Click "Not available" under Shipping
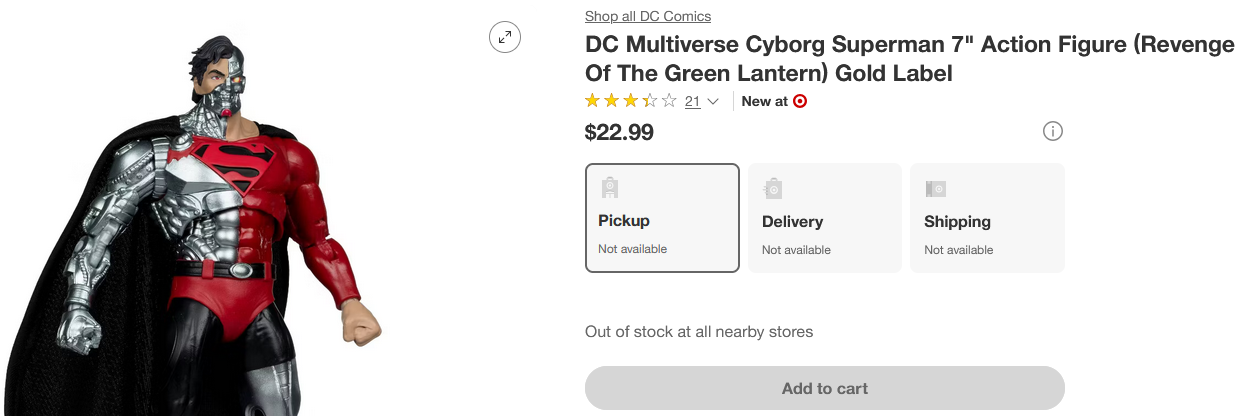 [x=958, y=250]
